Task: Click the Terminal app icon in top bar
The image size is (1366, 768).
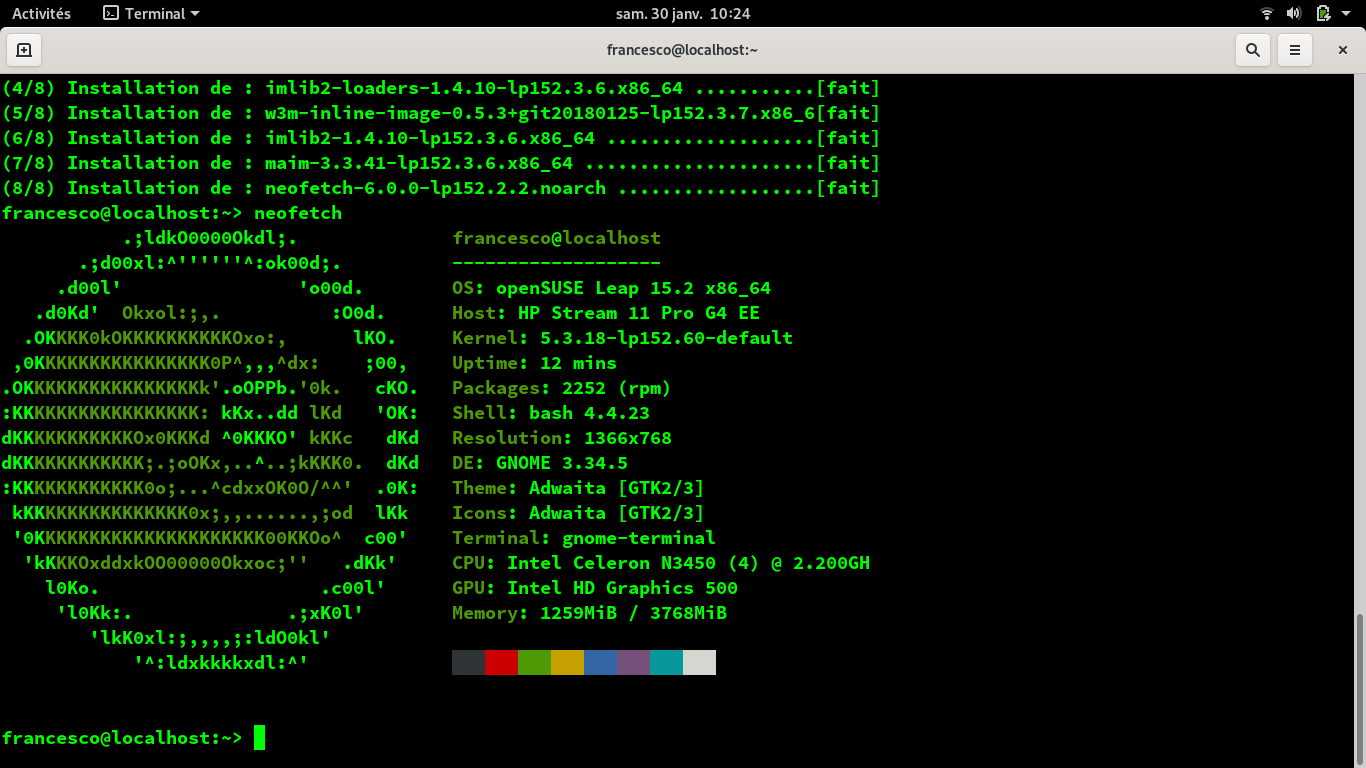Action: click(x=111, y=14)
